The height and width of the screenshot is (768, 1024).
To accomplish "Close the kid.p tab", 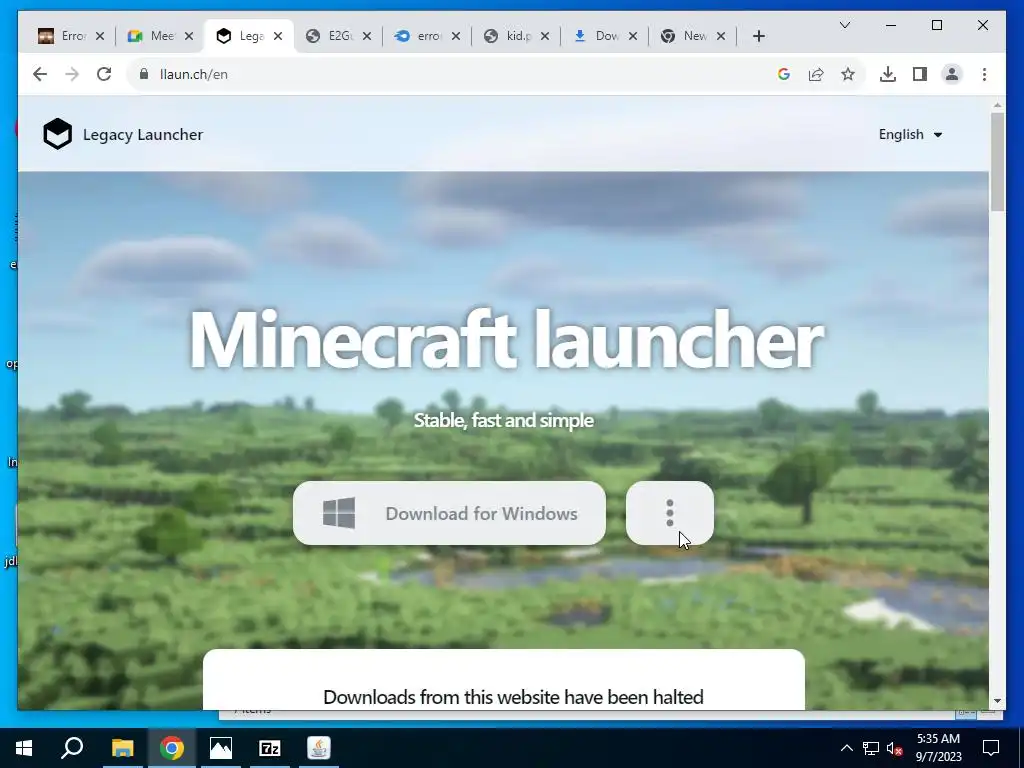I will (x=545, y=36).
